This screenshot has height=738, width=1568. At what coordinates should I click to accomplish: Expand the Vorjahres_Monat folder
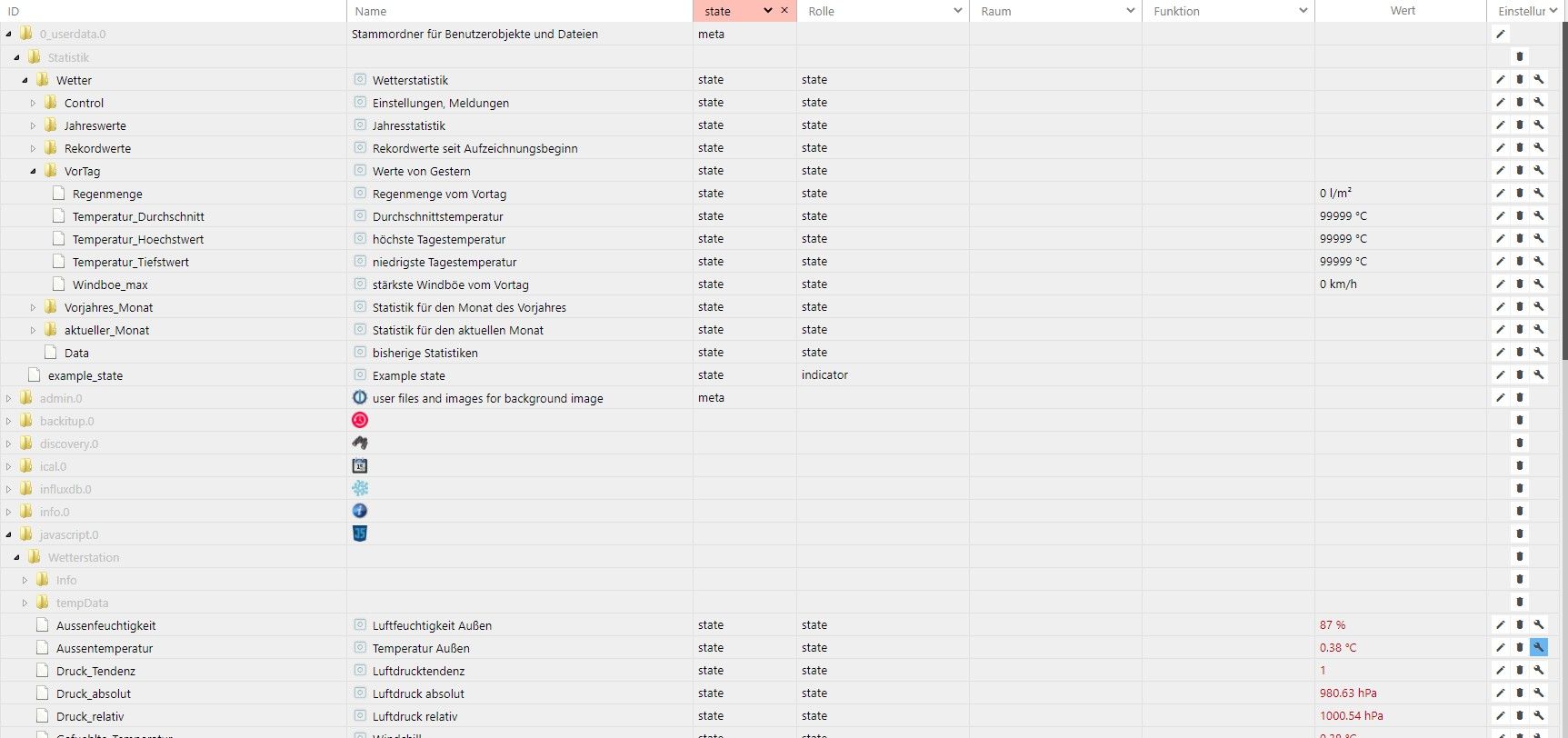34,307
